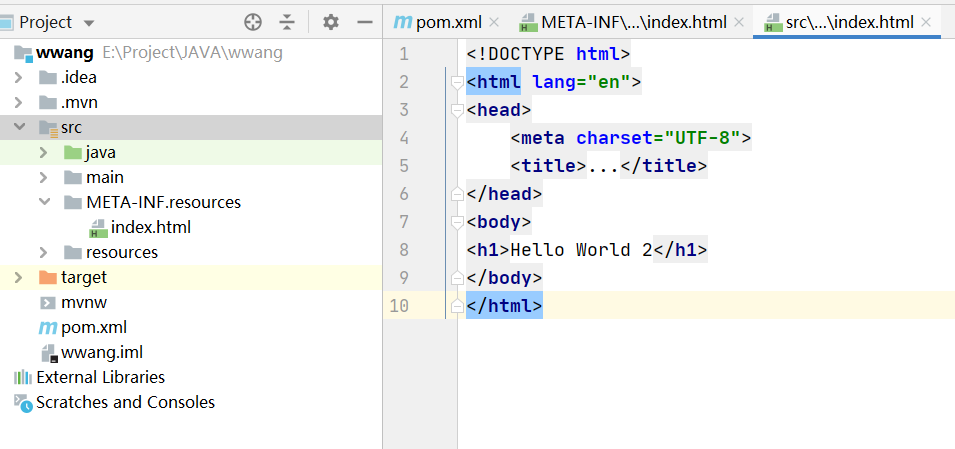Image resolution: width=955 pixels, height=449 pixels.
Task: Click the mvnw script file icon
Action: tap(47, 302)
